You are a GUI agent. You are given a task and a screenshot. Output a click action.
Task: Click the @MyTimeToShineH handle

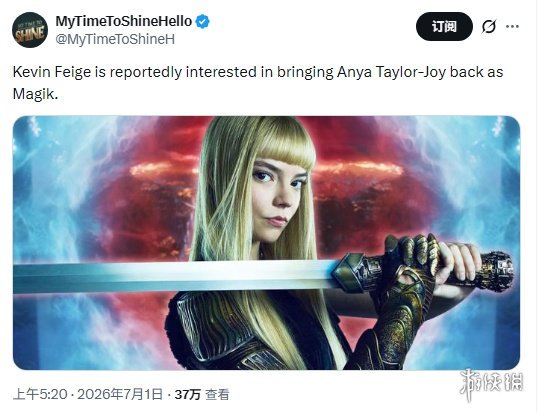(x=115, y=39)
